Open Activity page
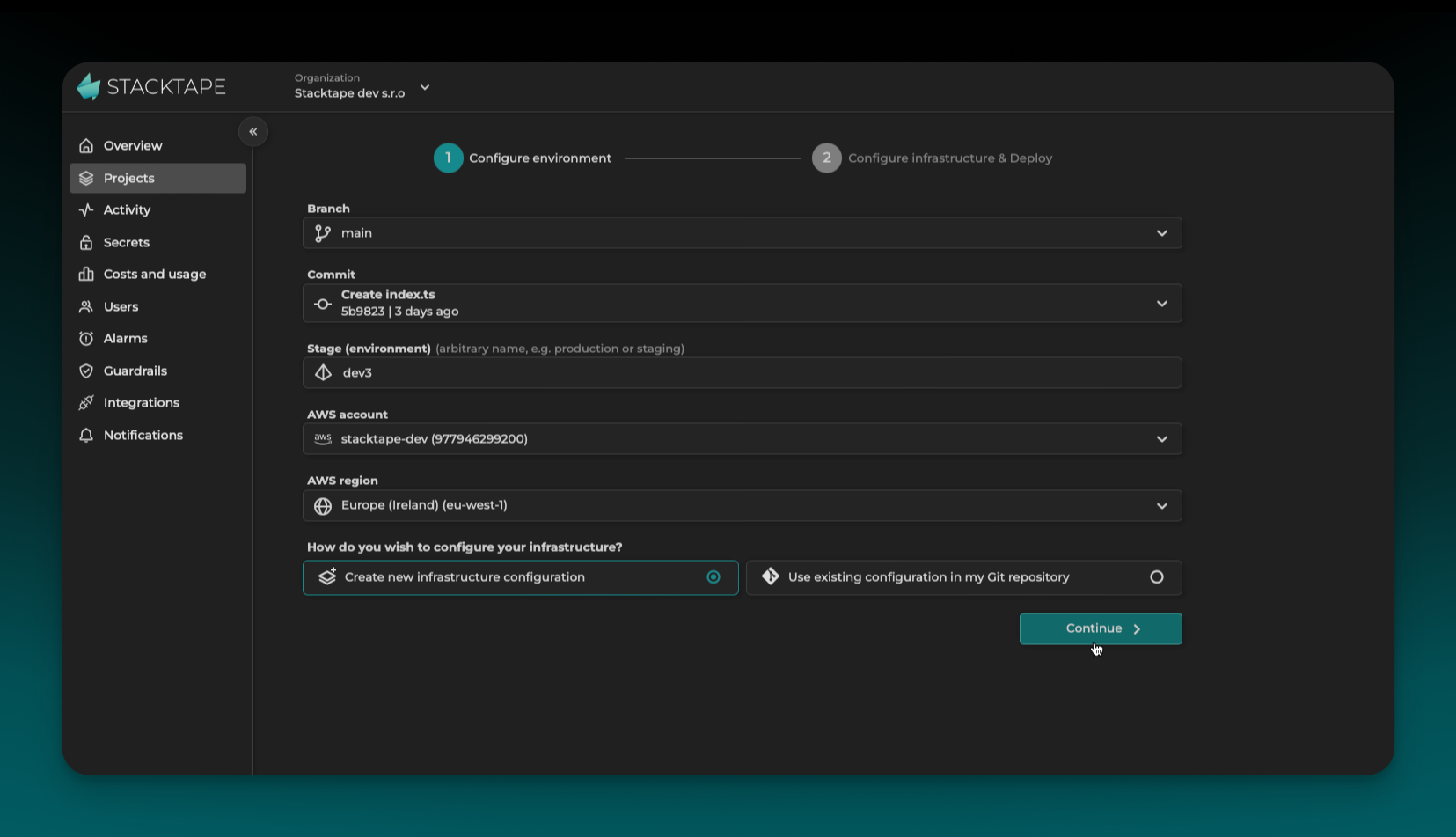The height and width of the screenshot is (837, 1456). click(x=157, y=210)
